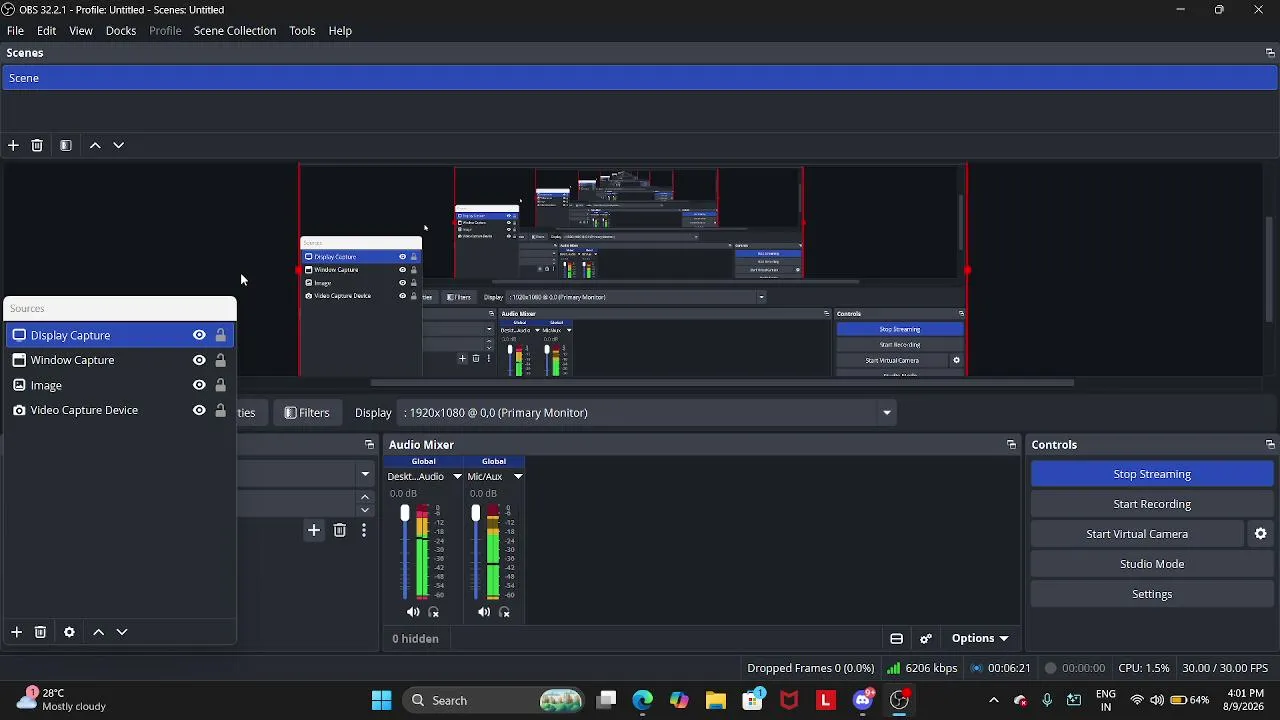Open Filters for the selected source
1280x720 pixels.
307,413
